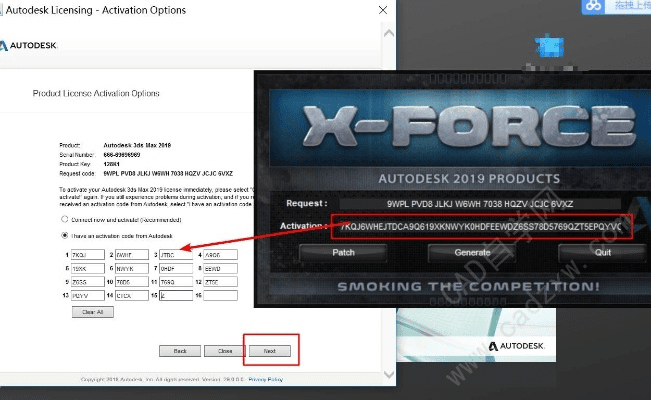Click activation code box number 6
This screenshot has width=651, height=400.
coord(132,268)
